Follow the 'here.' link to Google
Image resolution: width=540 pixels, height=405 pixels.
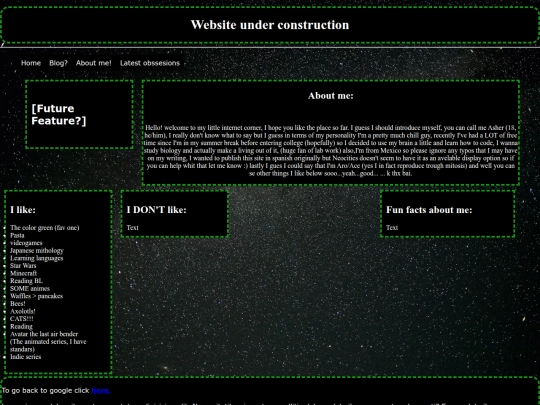click(x=101, y=391)
